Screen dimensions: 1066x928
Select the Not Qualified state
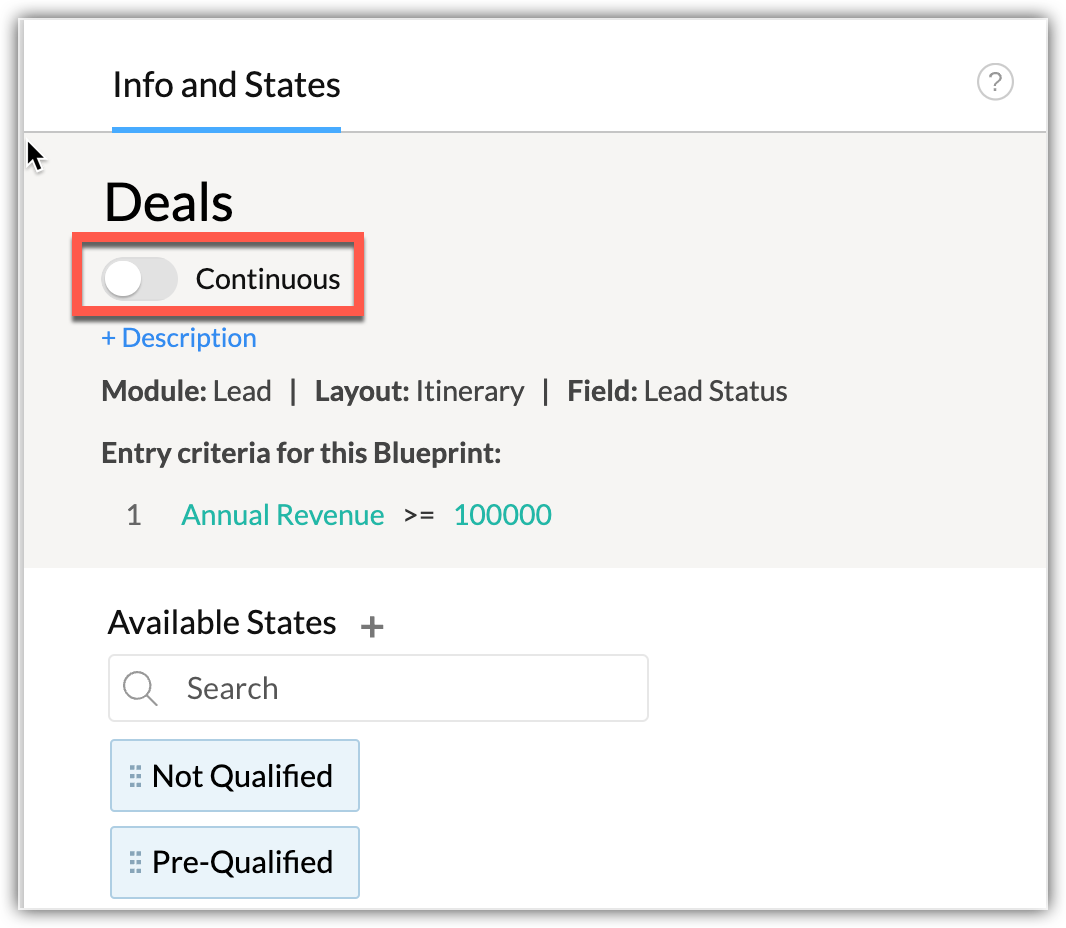242,776
